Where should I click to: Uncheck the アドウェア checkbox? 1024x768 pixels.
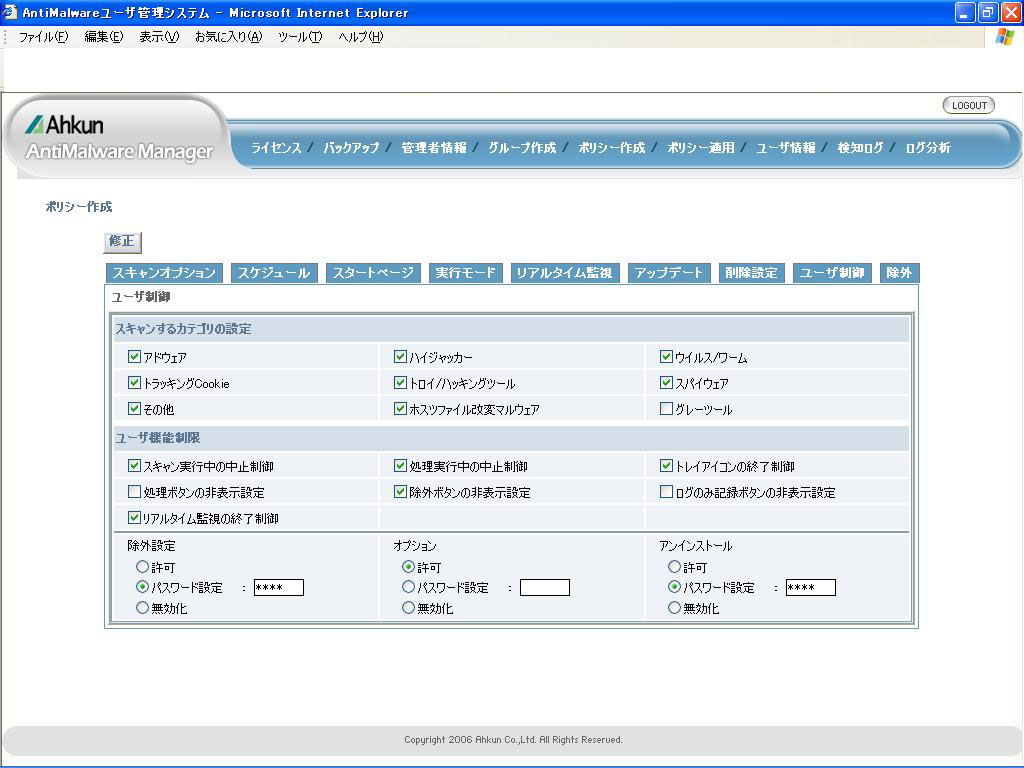(134, 356)
